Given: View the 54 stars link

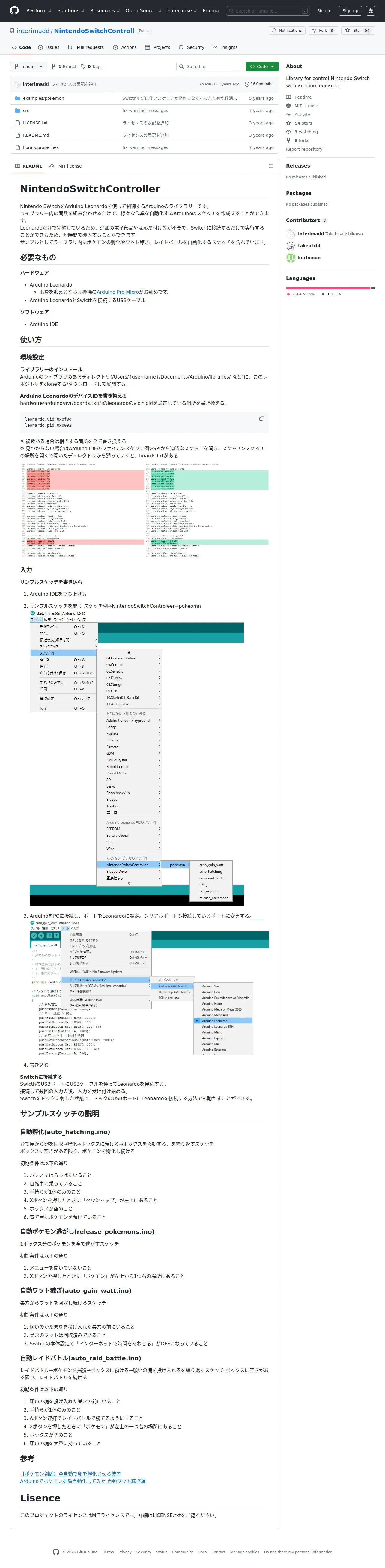Looking at the screenshot, I should point(299,123).
